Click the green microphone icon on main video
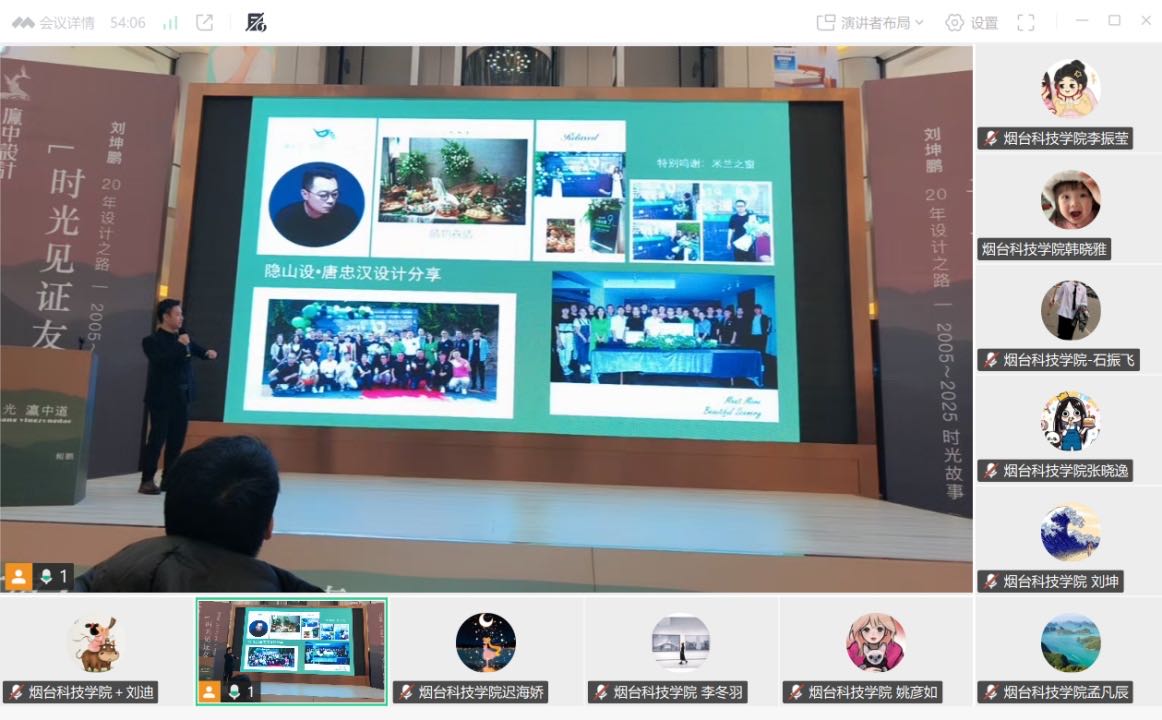The height and width of the screenshot is (720, 1162). (46, 576)
